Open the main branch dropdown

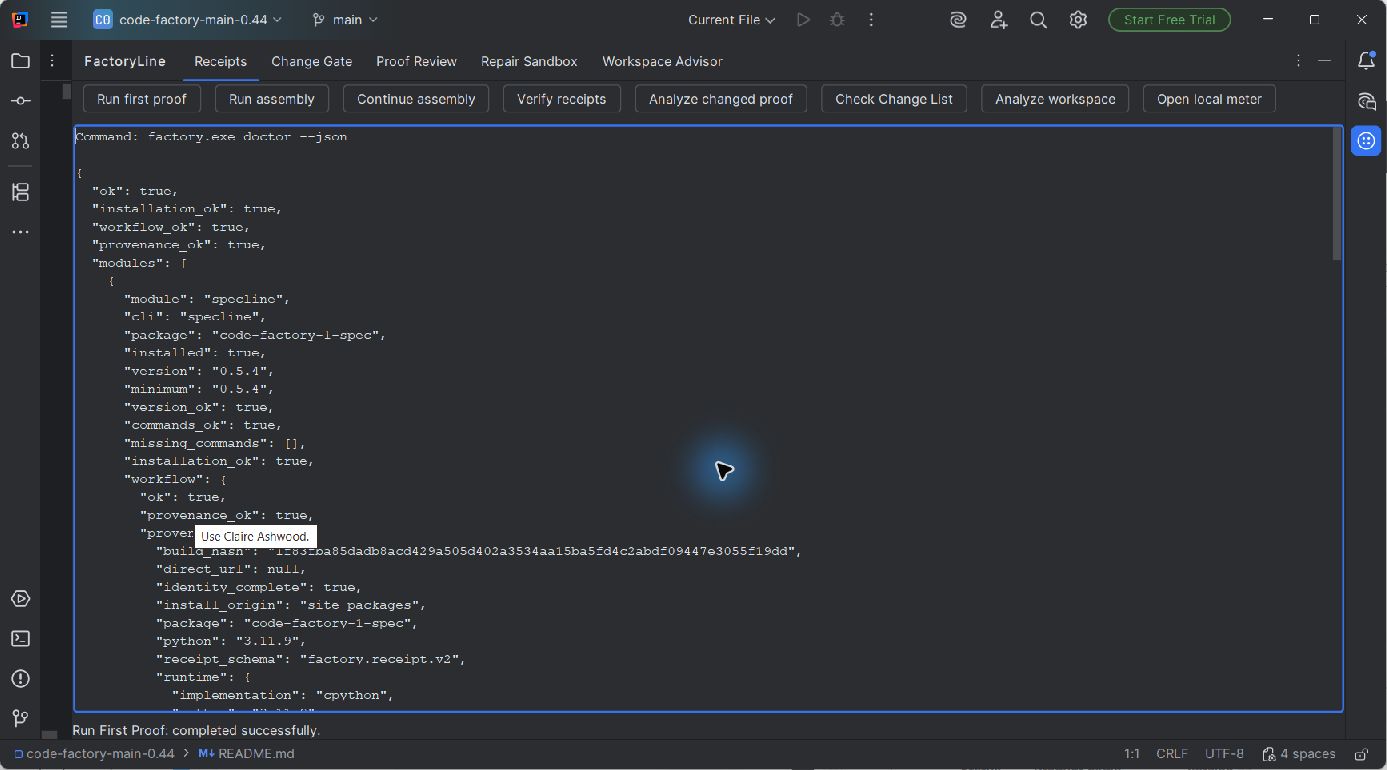345,20
